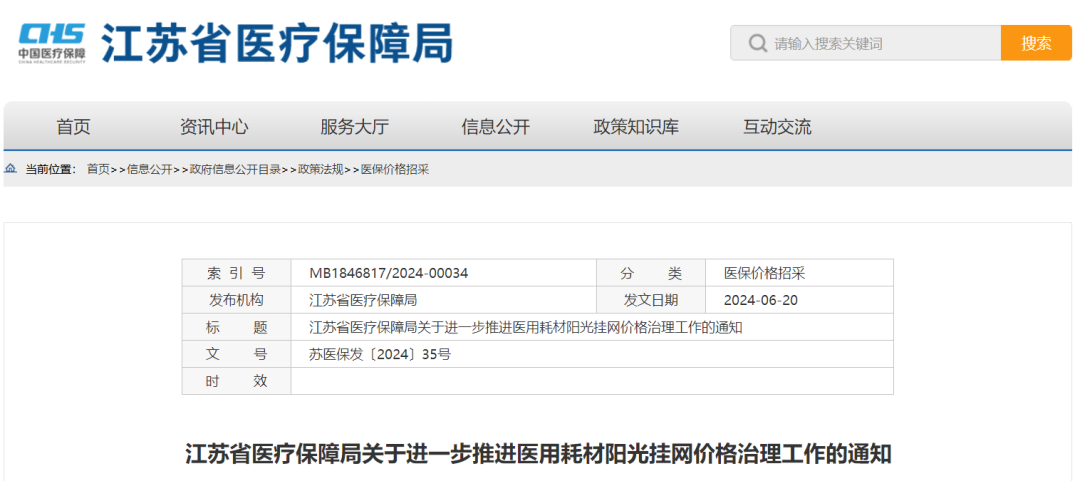
Task: Click the magnifier icon in the search box
Action: point(757,43)
